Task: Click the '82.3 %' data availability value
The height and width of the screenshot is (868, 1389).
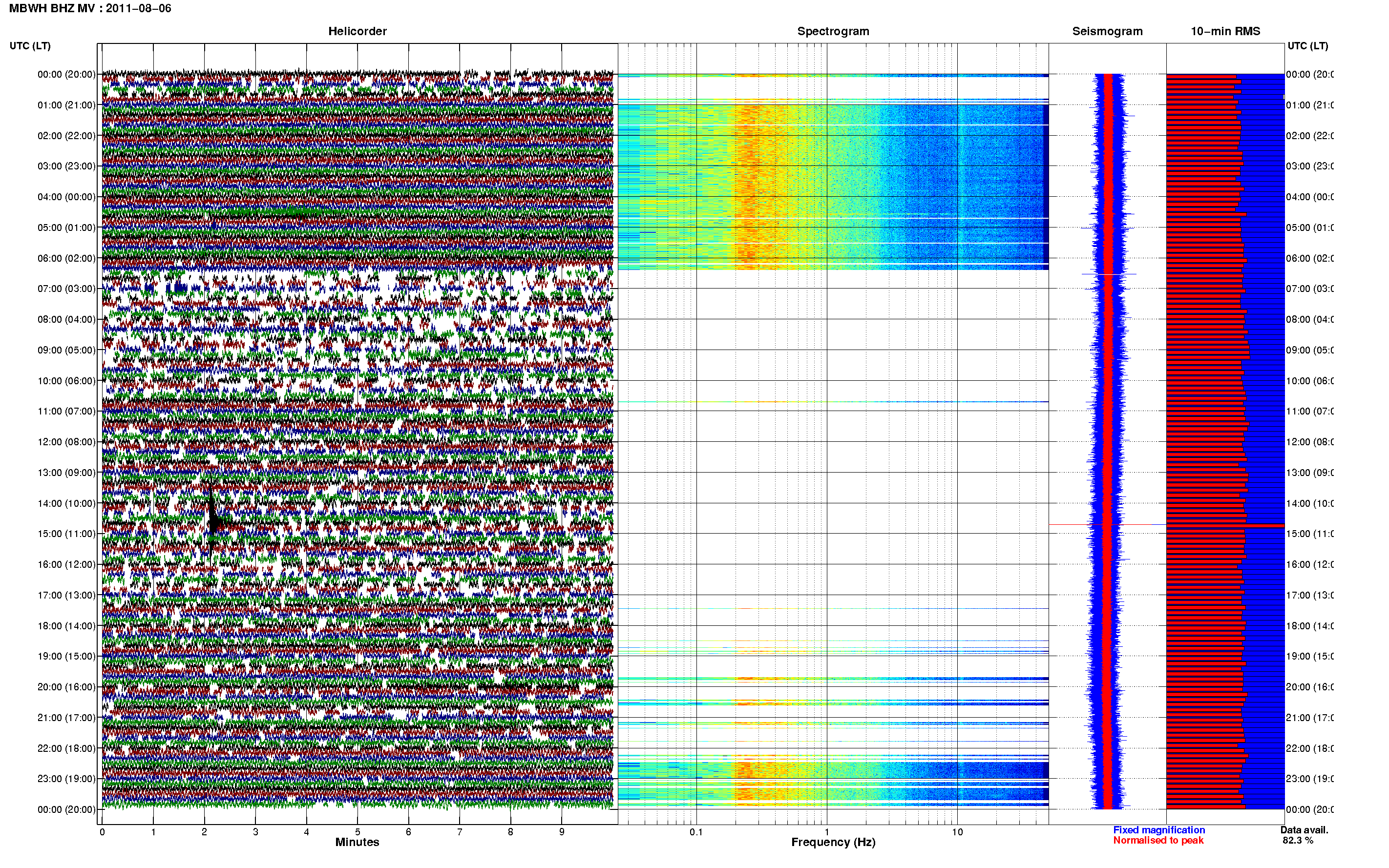Action: coord(1297,841)
